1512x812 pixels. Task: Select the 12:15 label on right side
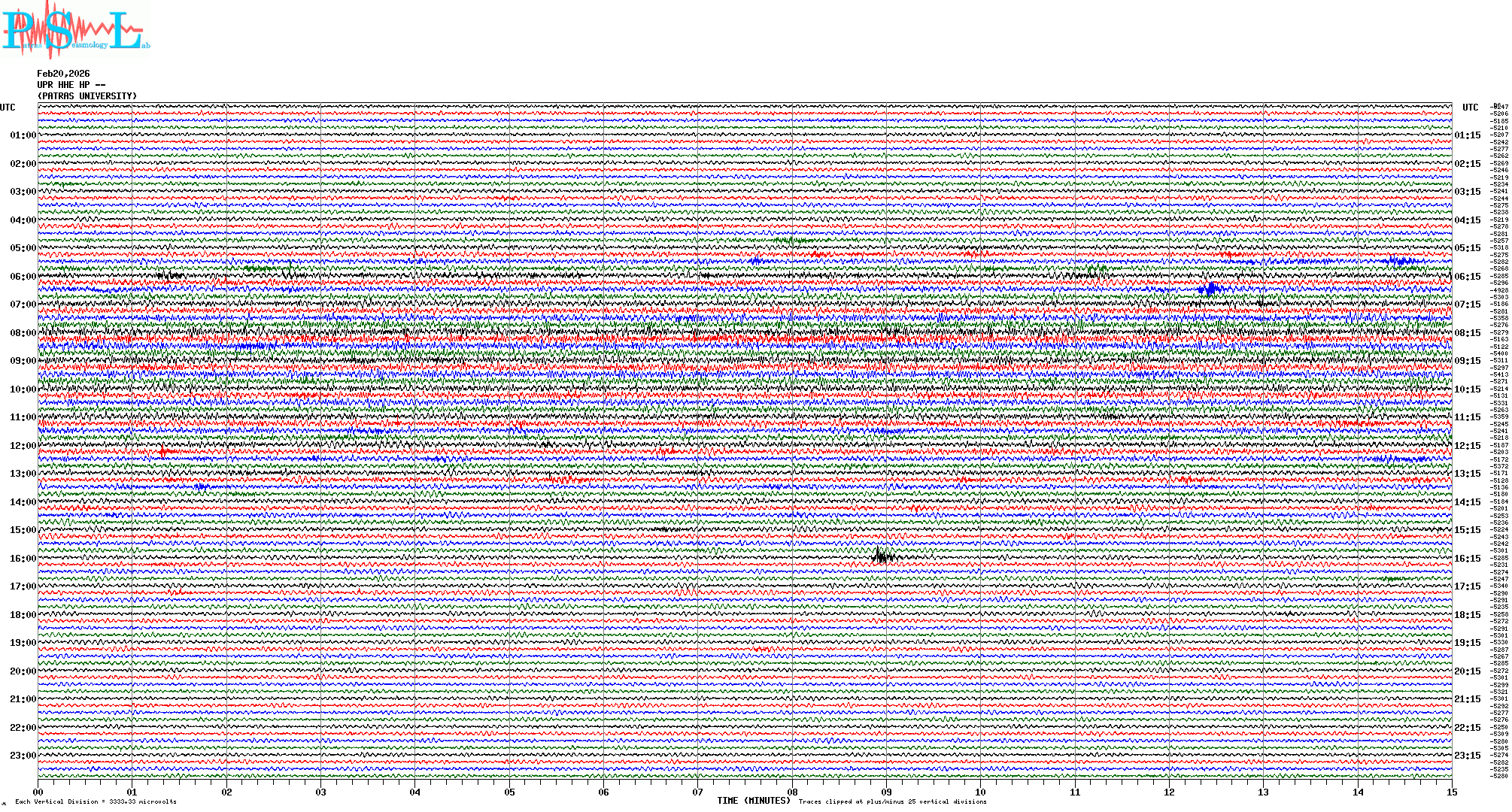tap(1467, 446)
